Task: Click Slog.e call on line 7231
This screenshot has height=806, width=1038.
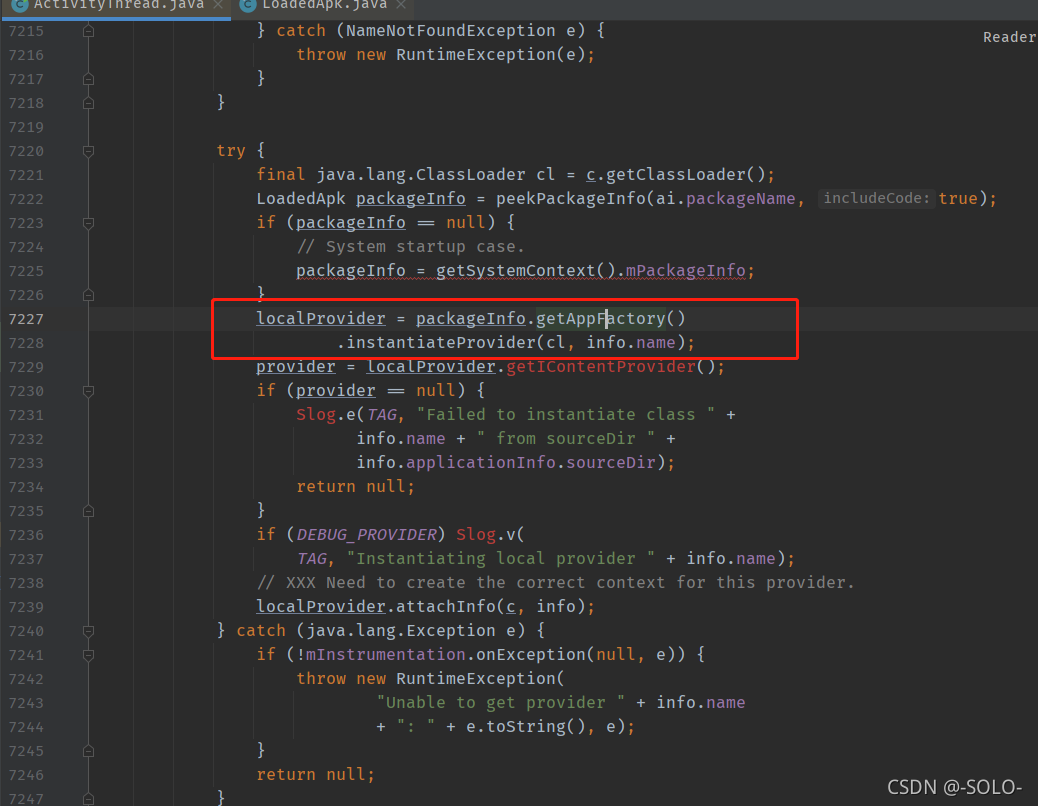Action: tap(326, 414)
